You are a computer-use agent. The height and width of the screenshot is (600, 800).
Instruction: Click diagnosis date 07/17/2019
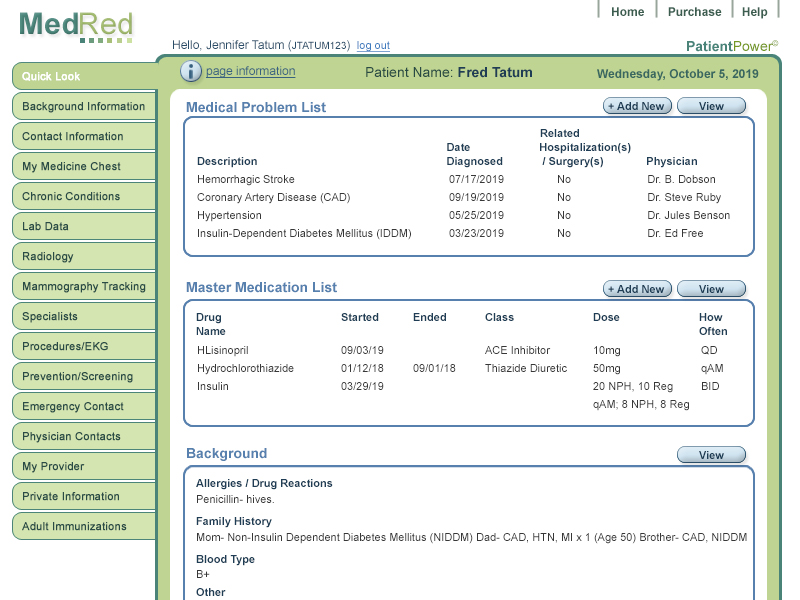point(476,180)
